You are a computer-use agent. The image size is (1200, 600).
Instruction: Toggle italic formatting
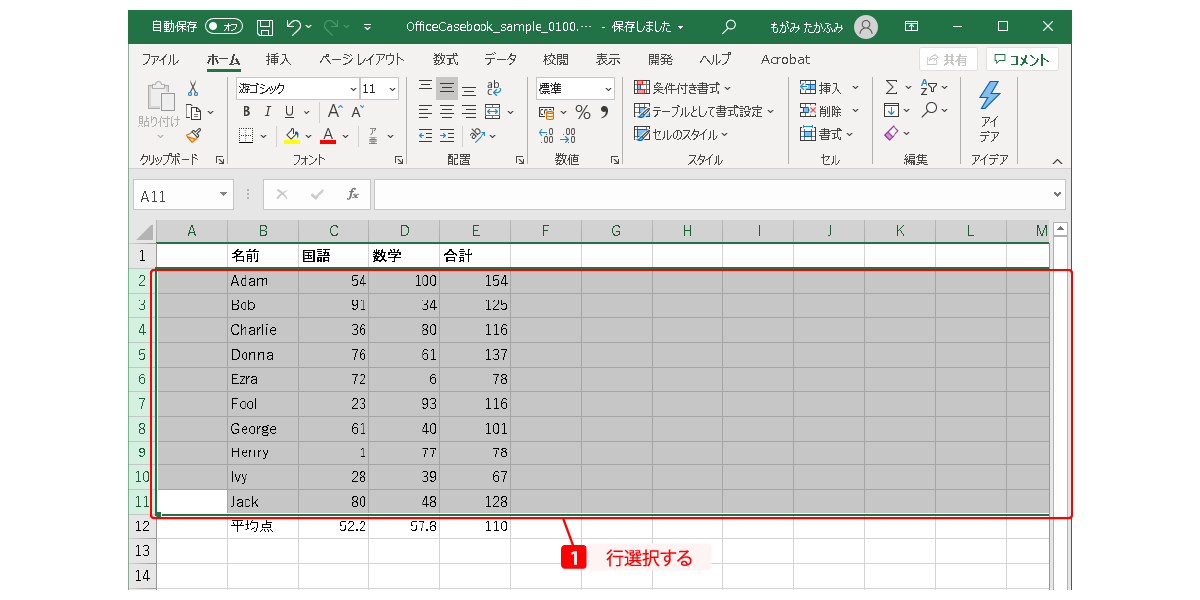(267, 112)
